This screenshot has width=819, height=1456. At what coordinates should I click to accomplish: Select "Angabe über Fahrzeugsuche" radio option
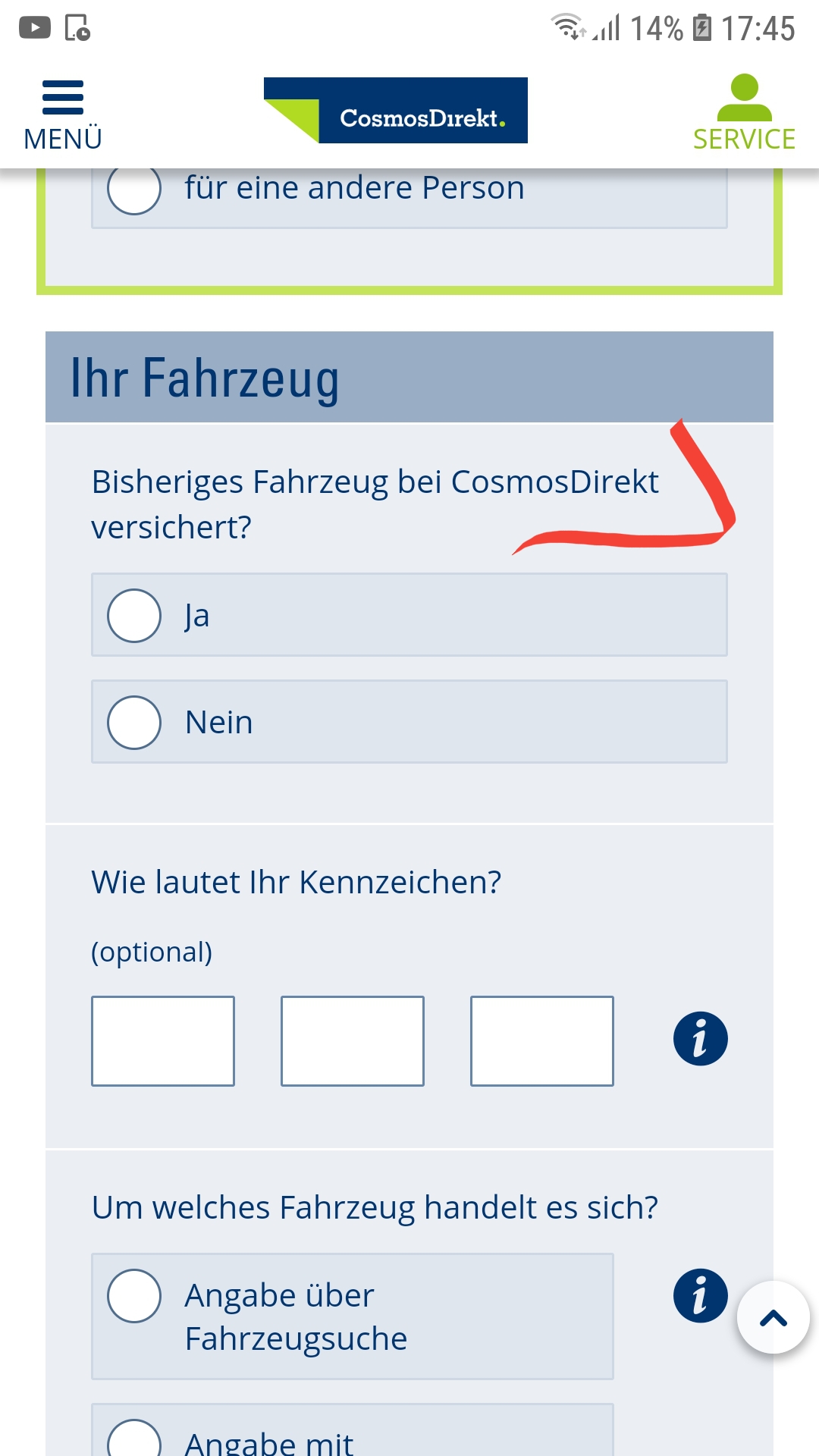134,1296
